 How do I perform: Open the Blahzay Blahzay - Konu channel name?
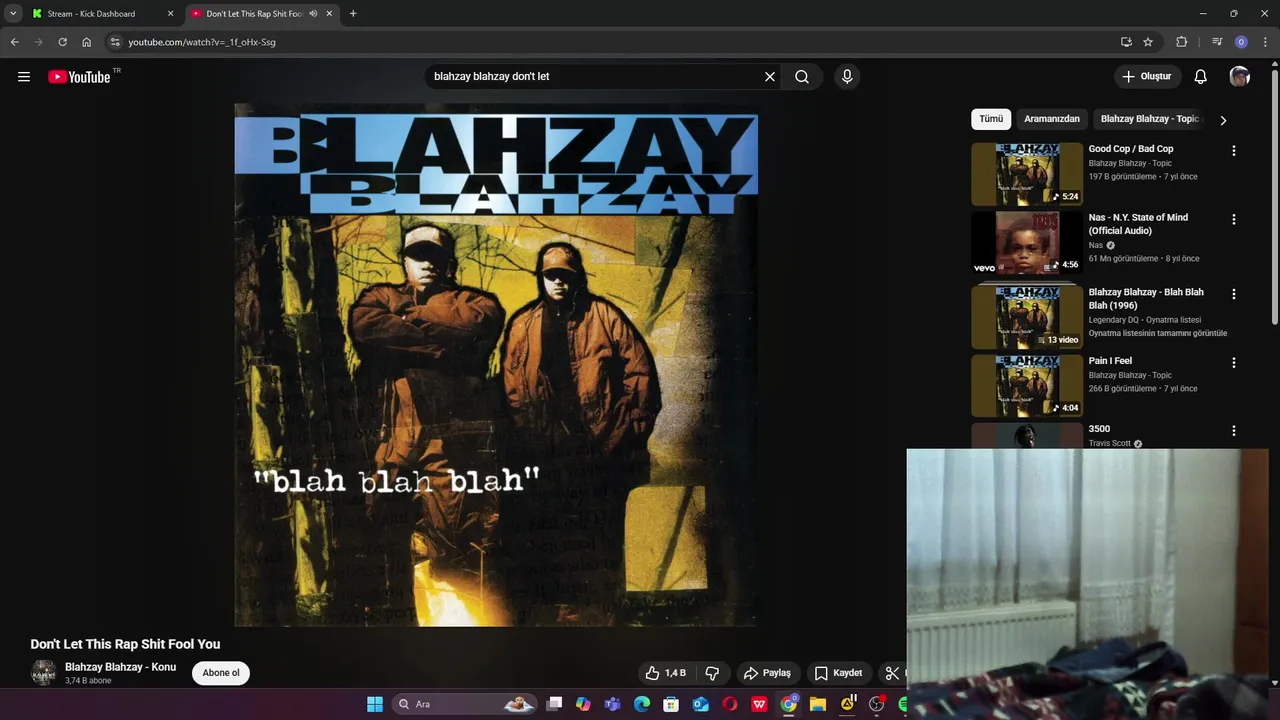click(x=120, y=667)
